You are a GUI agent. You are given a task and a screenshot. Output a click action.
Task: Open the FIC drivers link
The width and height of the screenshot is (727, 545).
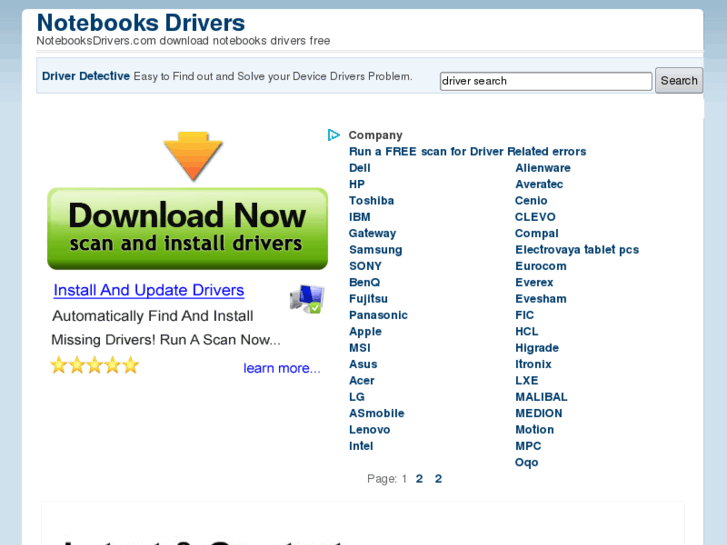(x=524, y=315)
